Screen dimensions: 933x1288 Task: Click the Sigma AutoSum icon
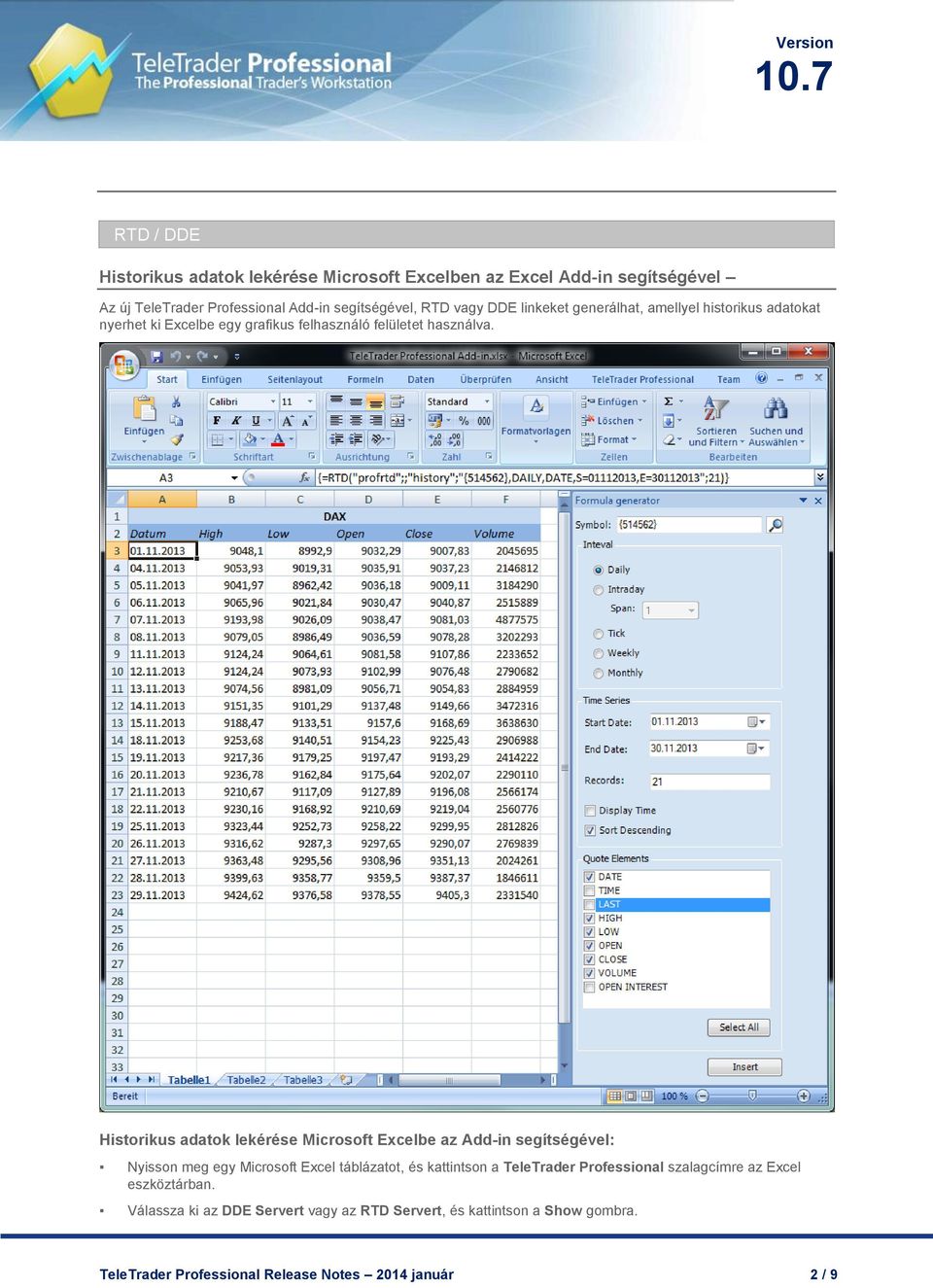(x=669, y=401)
